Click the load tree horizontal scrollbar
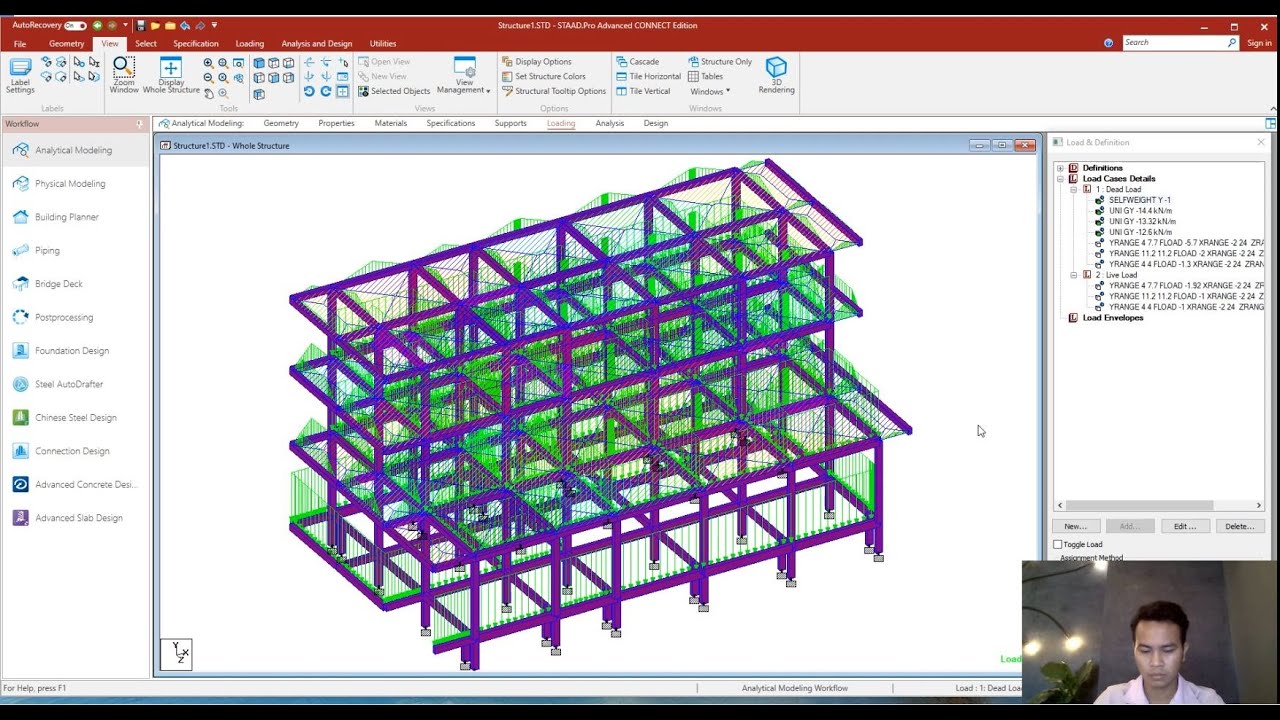The width and height of the screenshot is (1280, 720). [x=1138, y=506]
